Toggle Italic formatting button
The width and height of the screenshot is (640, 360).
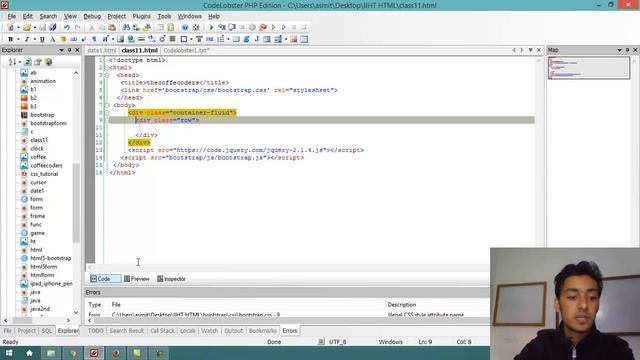[27, 39]
